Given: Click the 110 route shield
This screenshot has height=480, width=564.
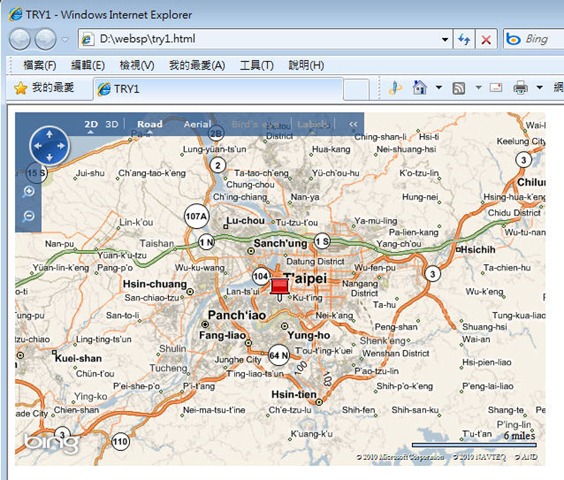Looking at the screenshot, I should click(120, 441).
